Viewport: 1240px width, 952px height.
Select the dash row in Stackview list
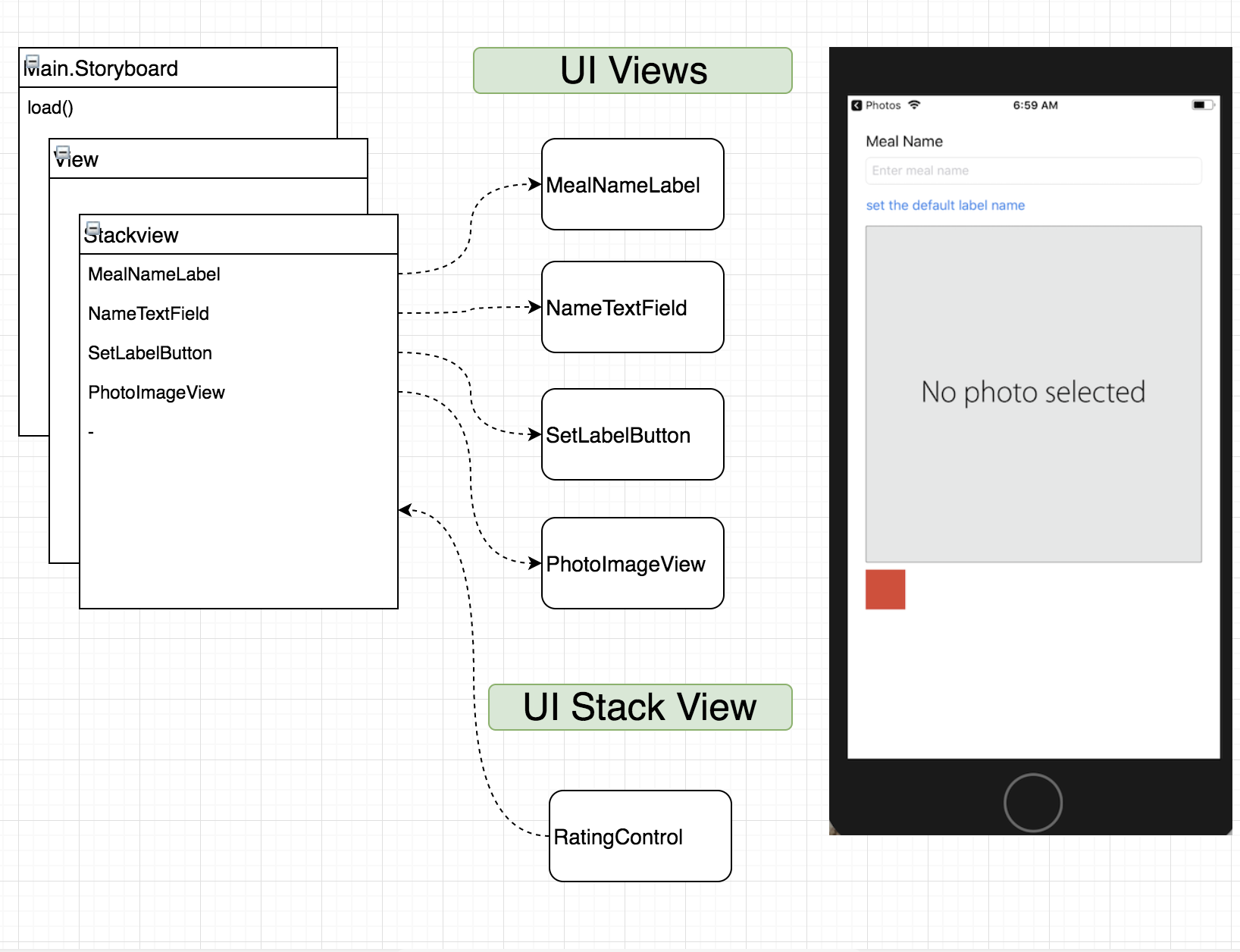pyautogui.click(x=238, y=432)
